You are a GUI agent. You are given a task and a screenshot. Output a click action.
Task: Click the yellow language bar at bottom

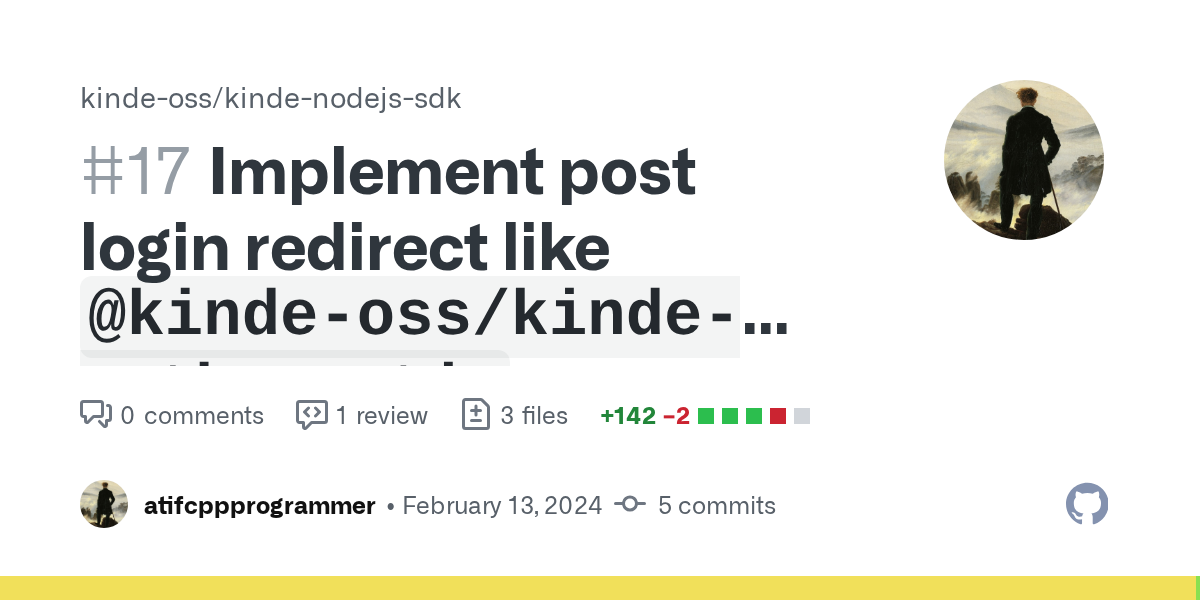click(598, 588)
